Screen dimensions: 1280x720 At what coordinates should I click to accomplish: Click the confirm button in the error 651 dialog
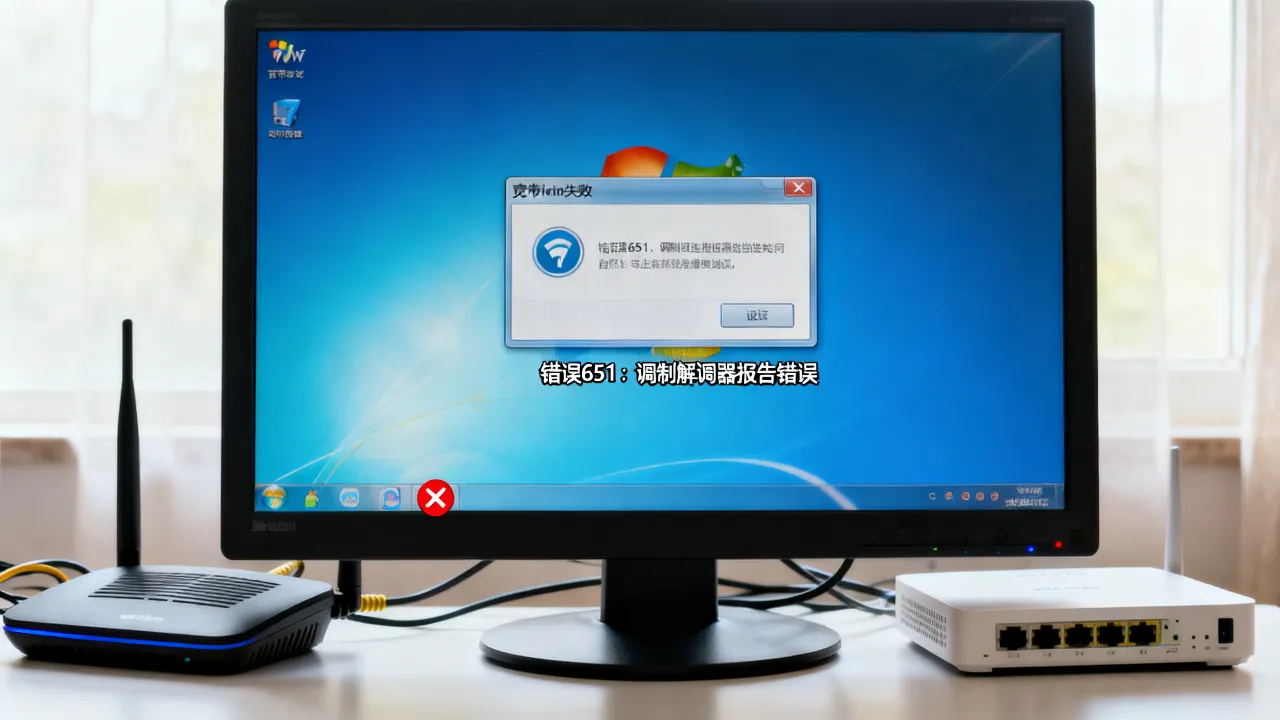(757, 316)
